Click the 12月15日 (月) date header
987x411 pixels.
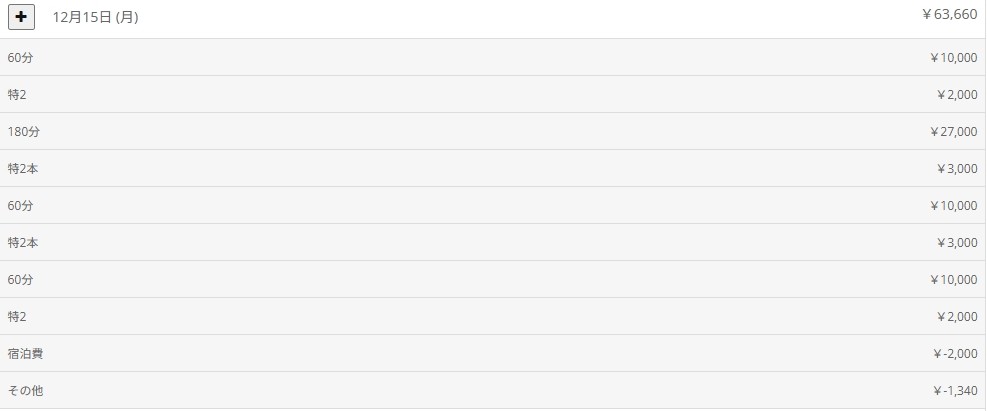click(x=95, y=18)
